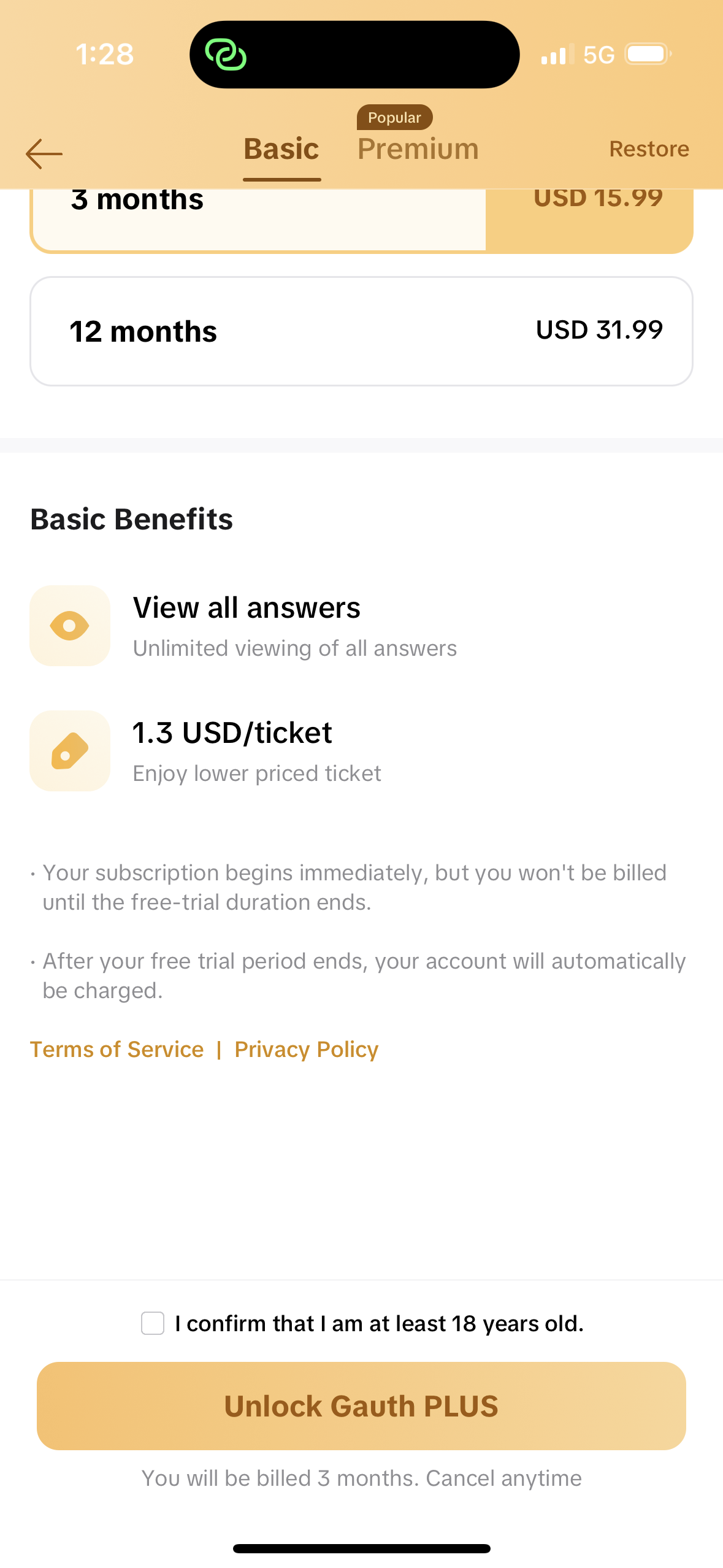Screen dimensions: 723x1568
Task: Switch to the Basic tab
Action: (x=281, y=150)
